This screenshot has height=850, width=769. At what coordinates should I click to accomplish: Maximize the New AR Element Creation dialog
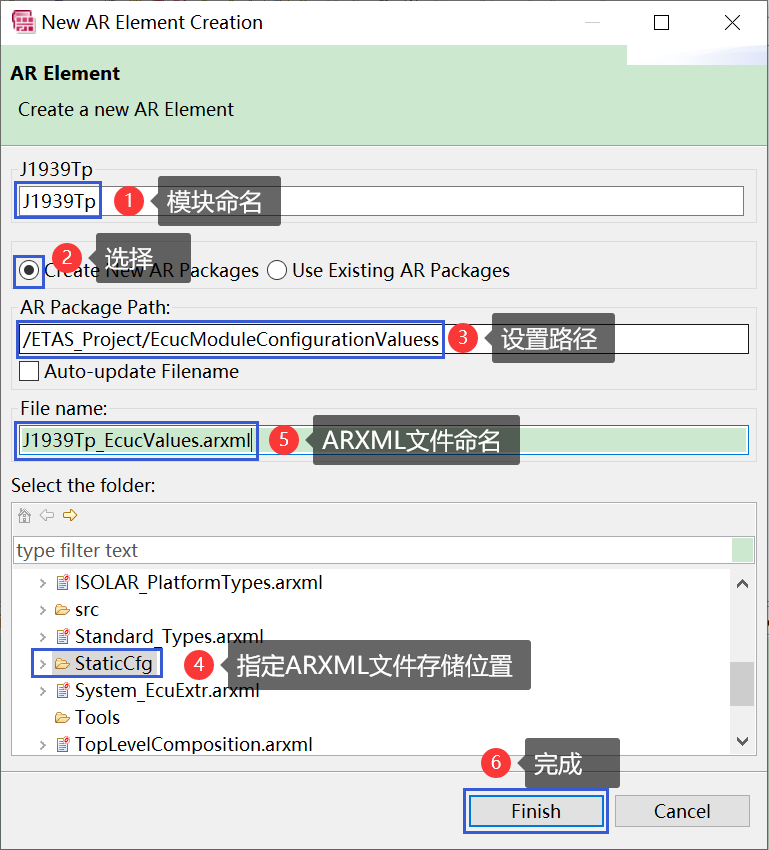pyautogui.click(x=661, y=22)
